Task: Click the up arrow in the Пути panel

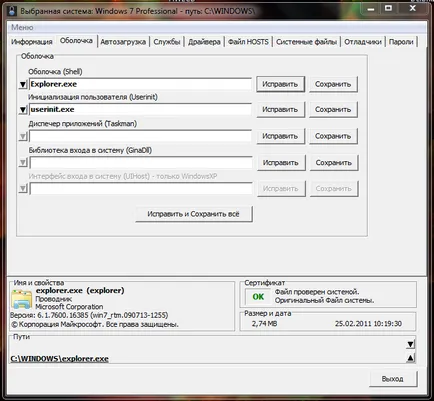Action: [411, 358]
